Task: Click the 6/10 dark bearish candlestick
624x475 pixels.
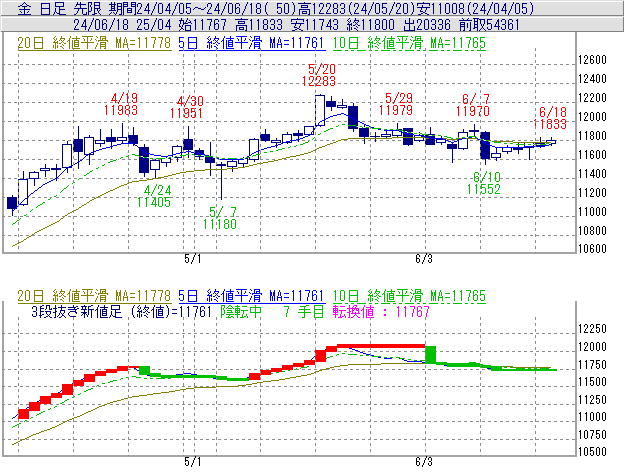Action: [485, 146]
